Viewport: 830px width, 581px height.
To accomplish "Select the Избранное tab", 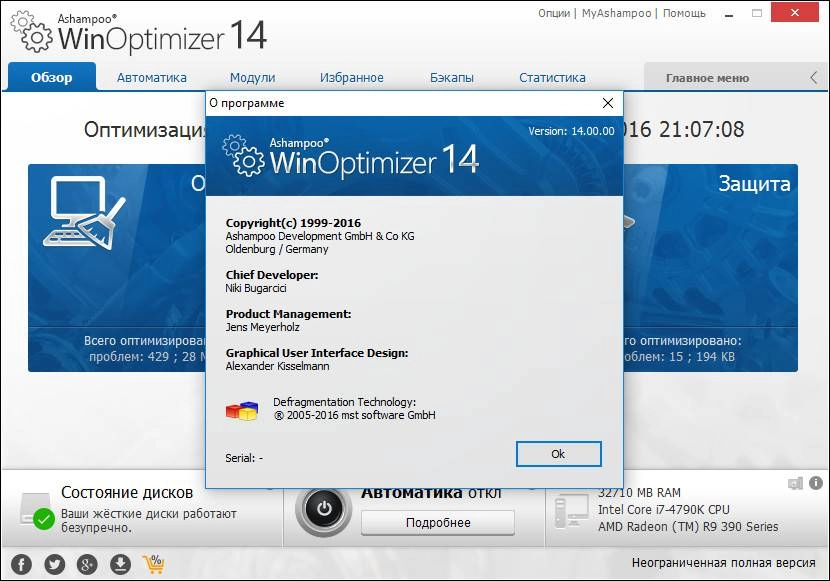I will point(351,78).
